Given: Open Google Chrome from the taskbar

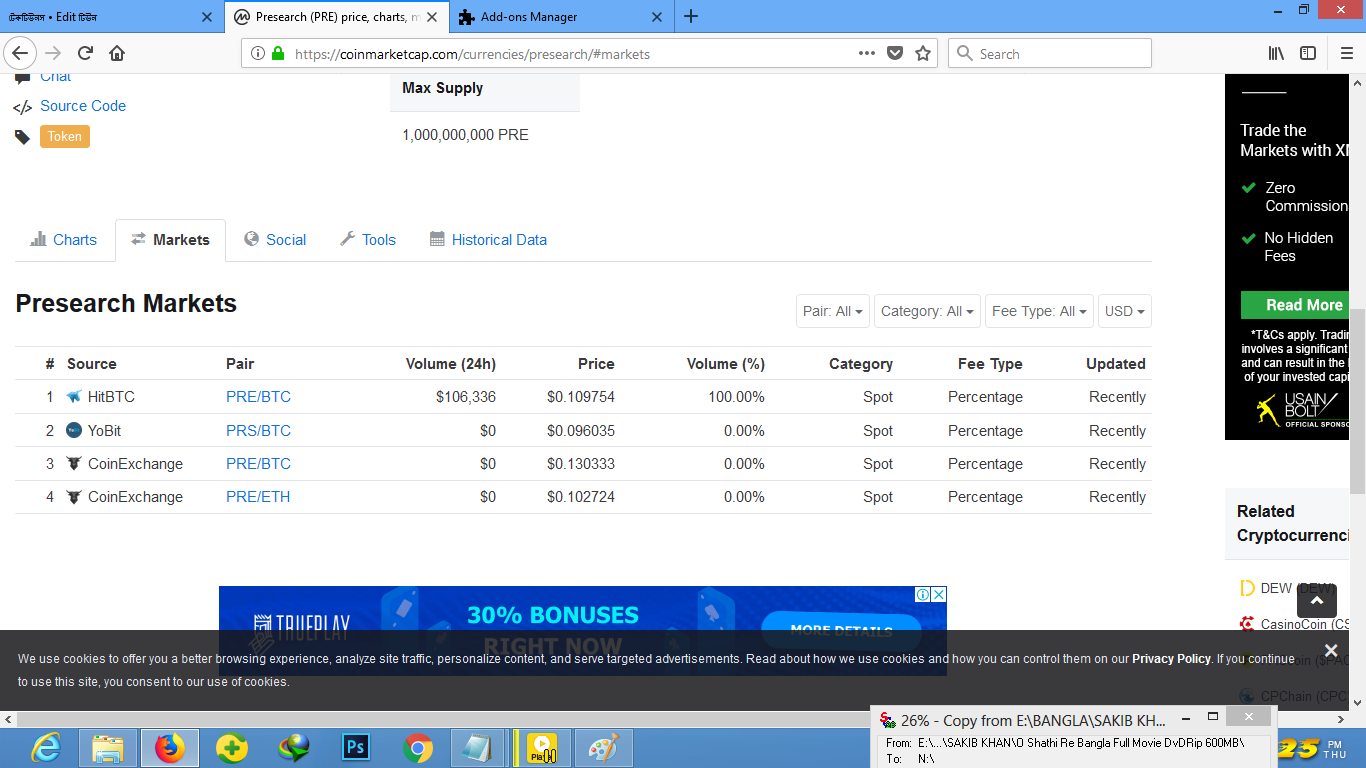Looking at the screenshot, I should (x=418, y=748).
